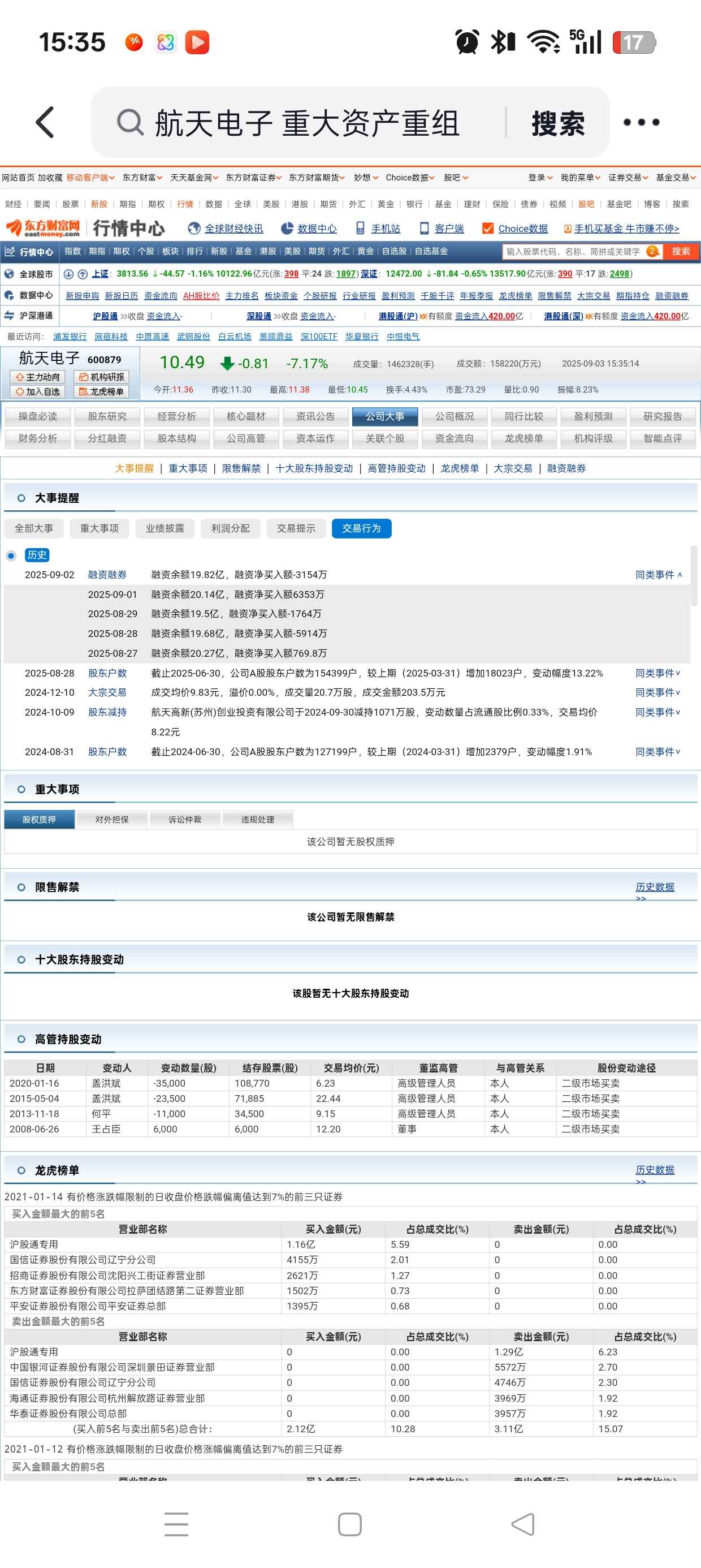The width and height of the screenshot is (701, 1568).
Task: Open 浦发银行 recent visit link
Action: [x=70, y=337]
